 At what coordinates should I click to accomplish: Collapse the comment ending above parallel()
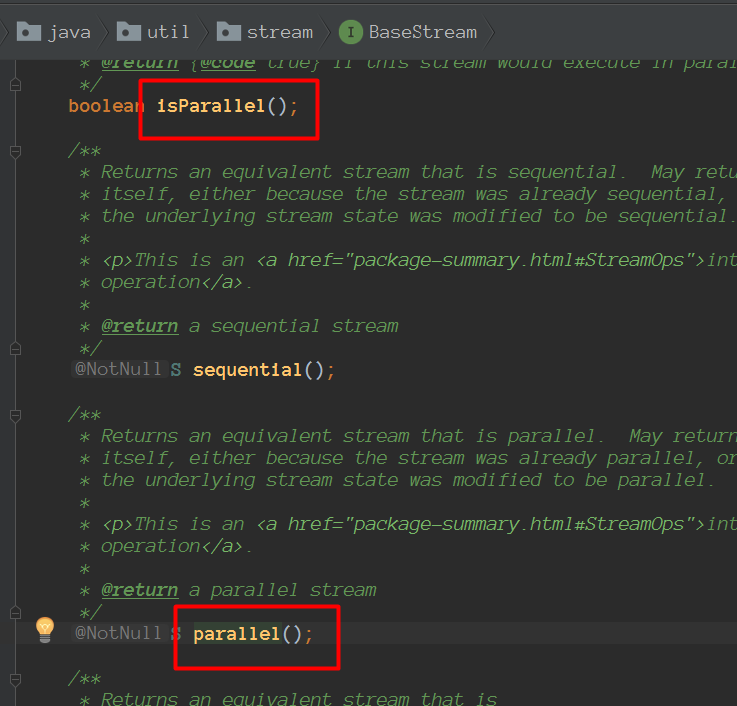(x=15, y=613)
